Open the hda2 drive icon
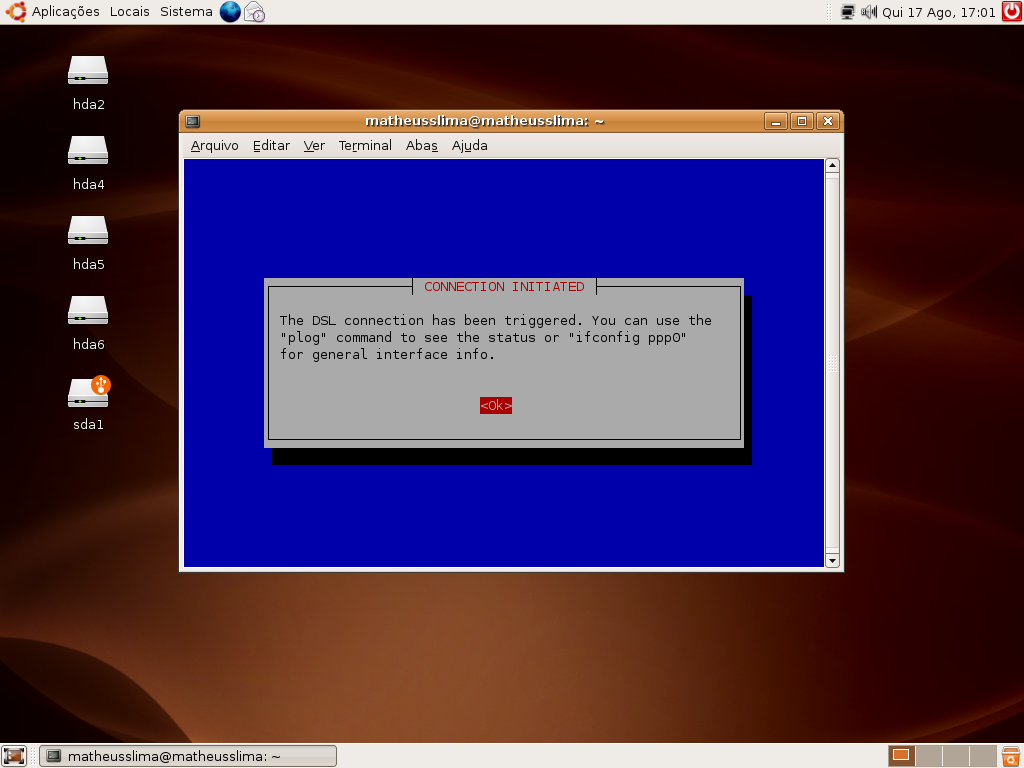Viewport: 1024px width, 768px height. click(x=88, y=71)
